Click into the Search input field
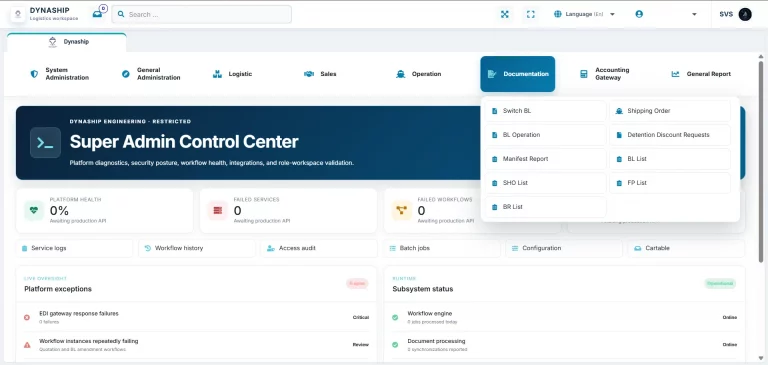768x365 pixels. pyautogui.click(x=201, y=14)
